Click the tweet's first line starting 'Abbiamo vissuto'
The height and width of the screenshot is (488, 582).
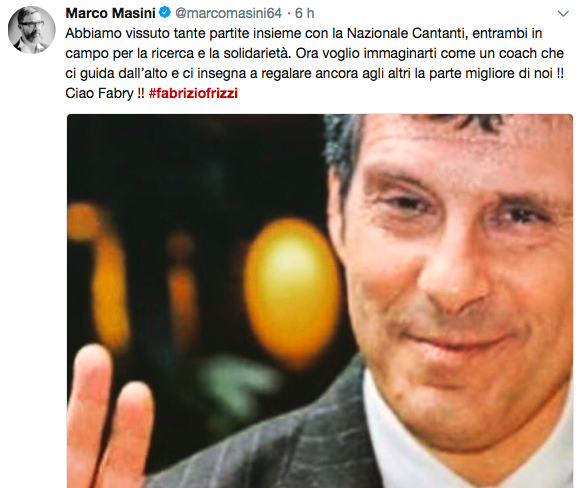(304, 33)
